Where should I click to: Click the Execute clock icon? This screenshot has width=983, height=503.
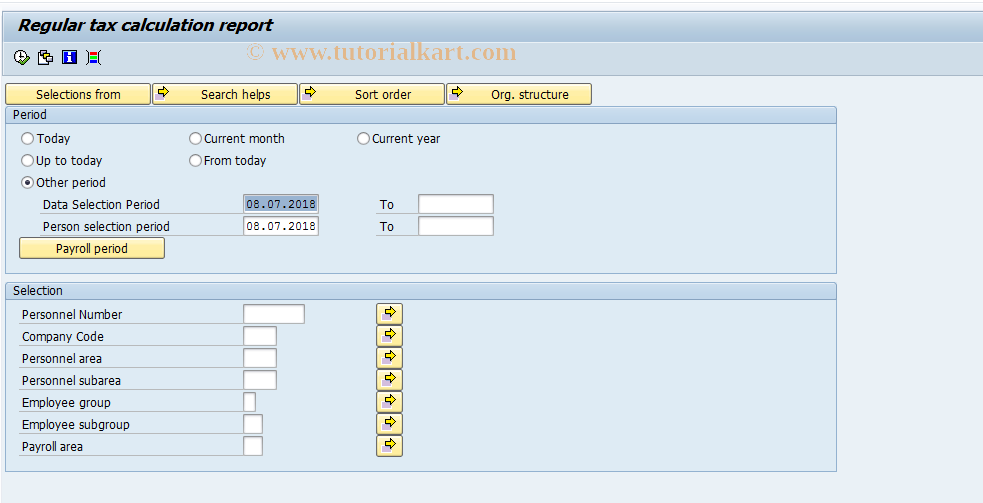pyautogui.click(x=21, y=58)
